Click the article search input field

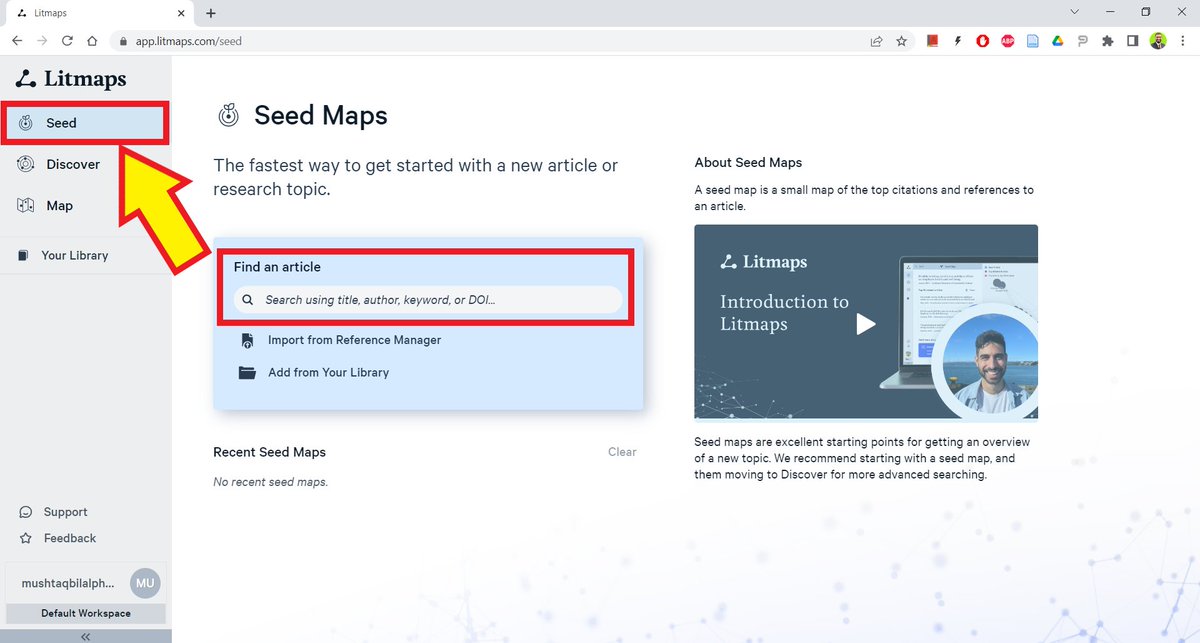(428, 299)
